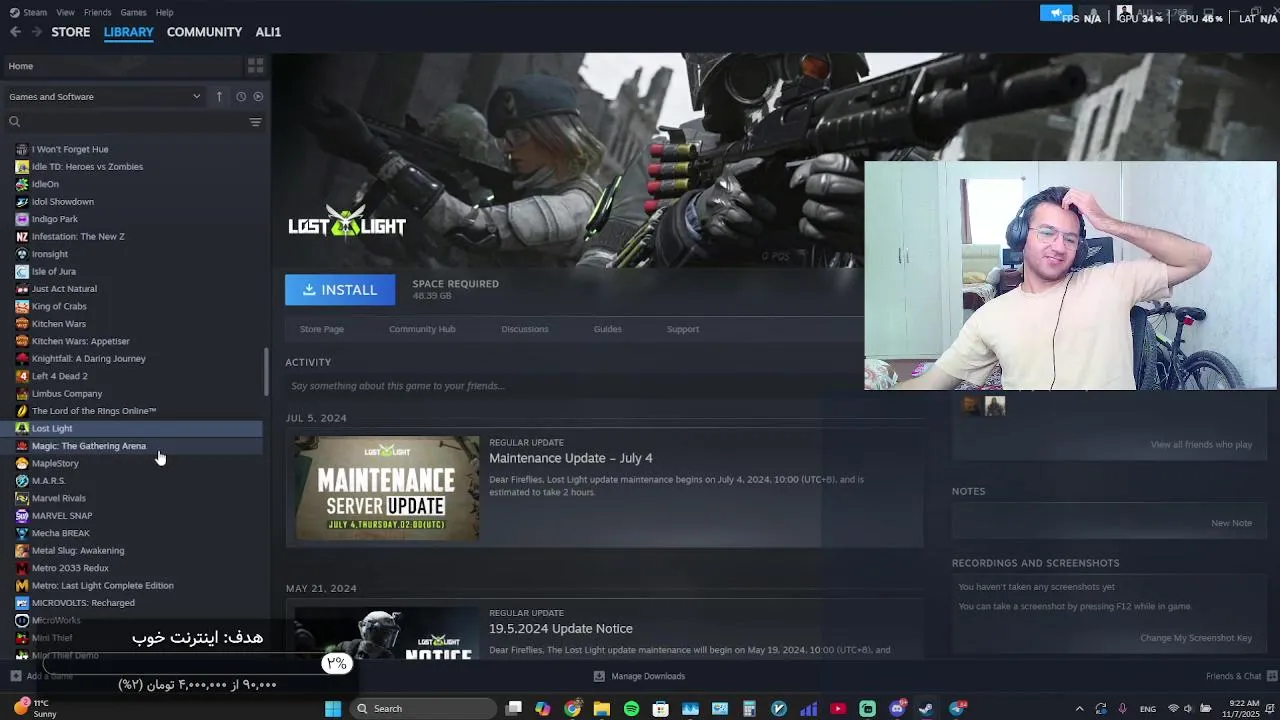This screenshot has height=720, width=1280.
Task: Open the Windows Start menu
Action: [333, 709]
